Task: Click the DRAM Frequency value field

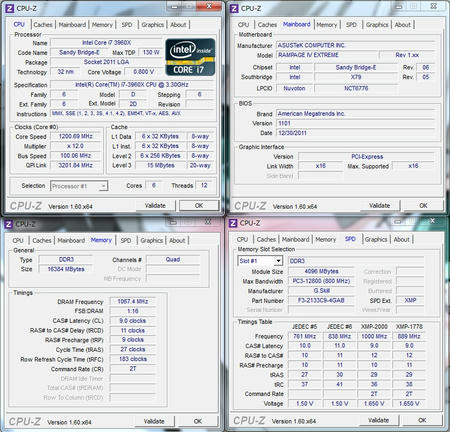Action: pos(133,301)
